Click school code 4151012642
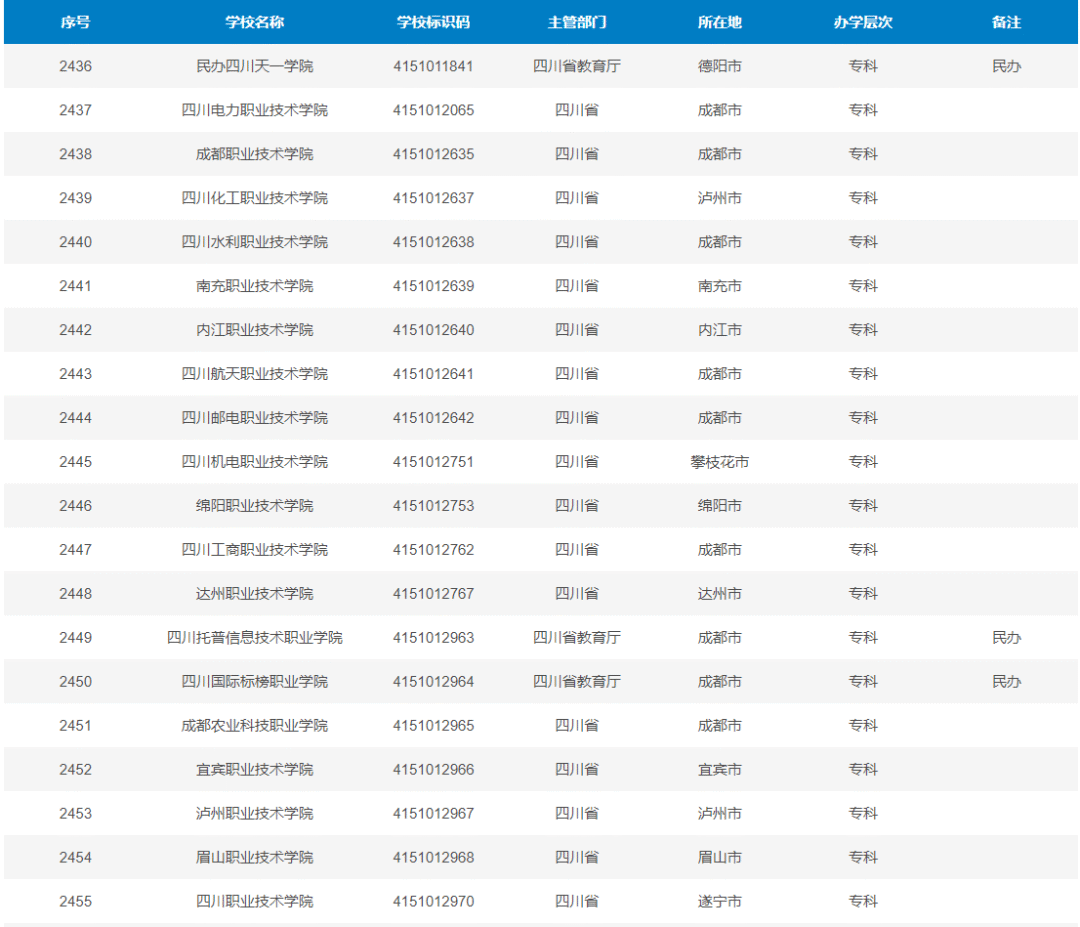 (x=433, y=418)
